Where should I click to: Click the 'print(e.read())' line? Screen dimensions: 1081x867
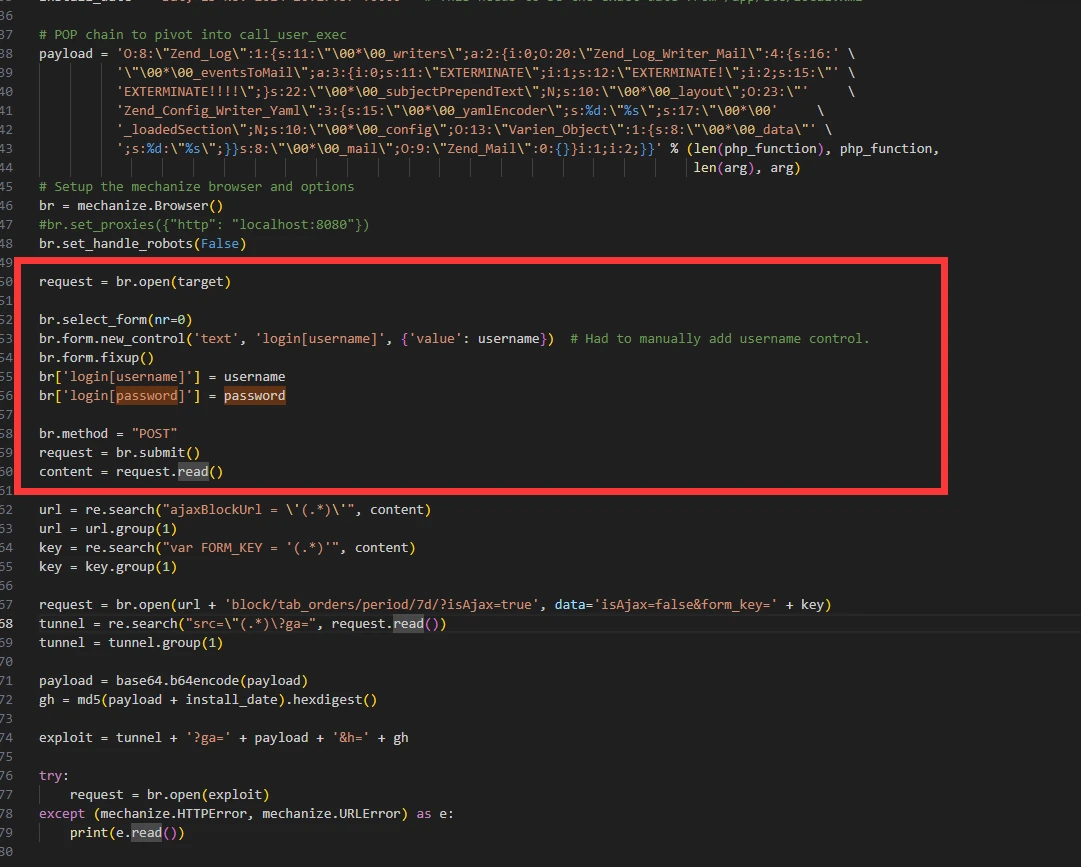click(128, 833)
